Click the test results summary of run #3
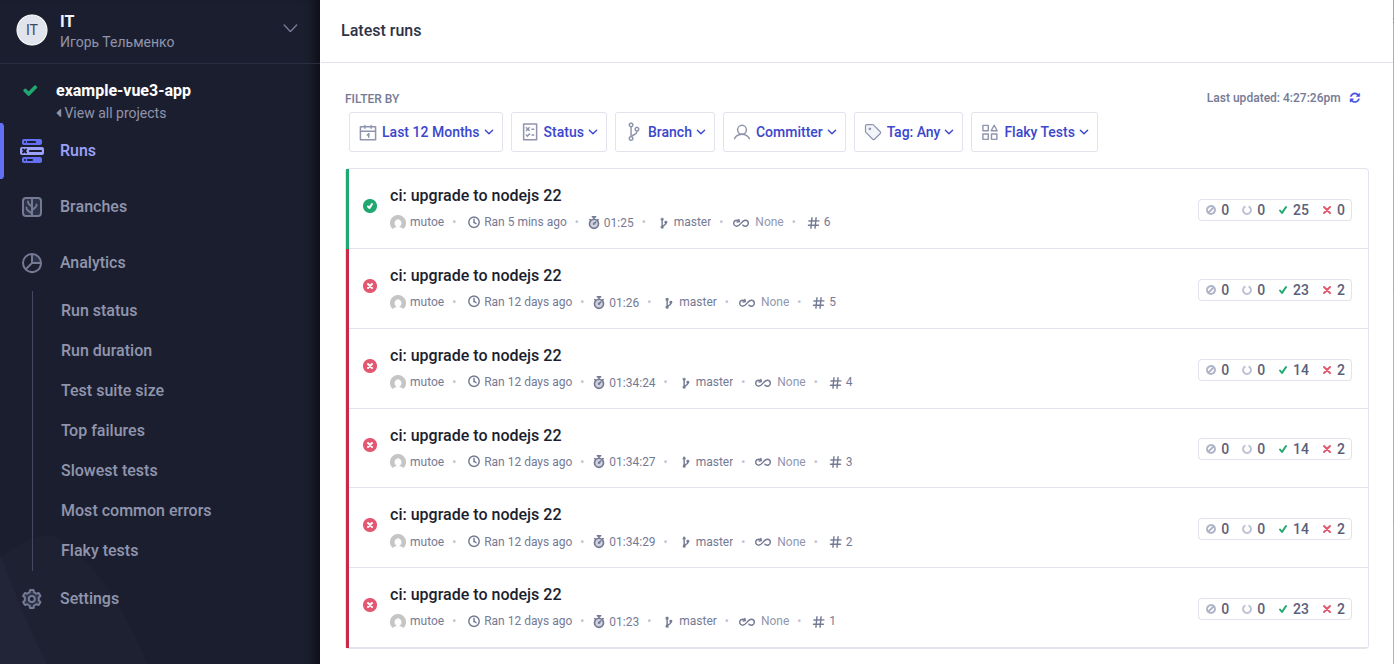Viewport: 1394px width, 664px height. tap(1275, 449)
